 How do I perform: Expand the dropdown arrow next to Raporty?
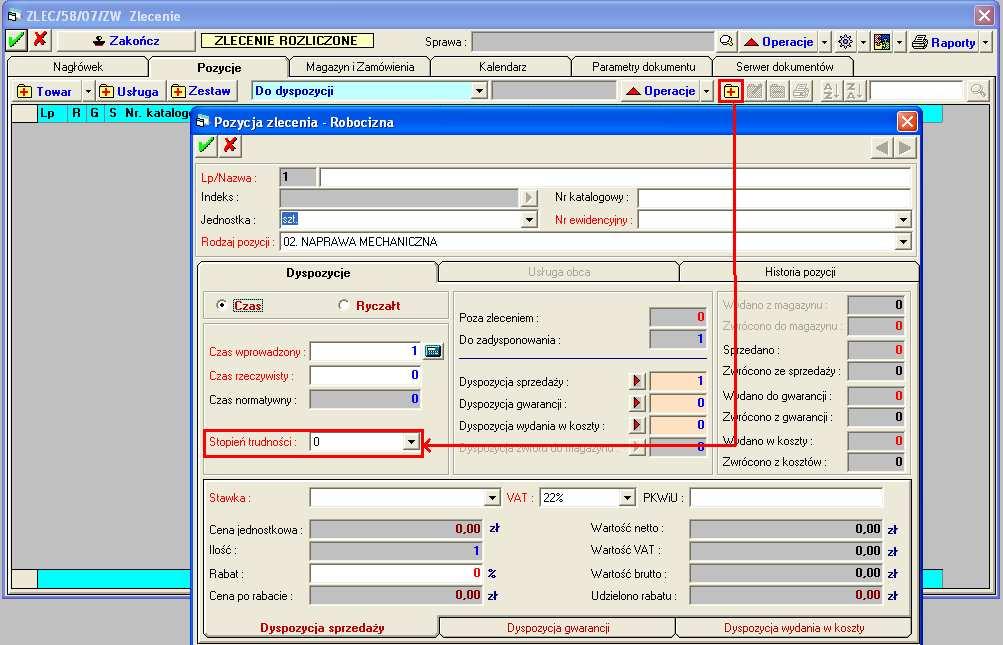click(x=986, y=42)
